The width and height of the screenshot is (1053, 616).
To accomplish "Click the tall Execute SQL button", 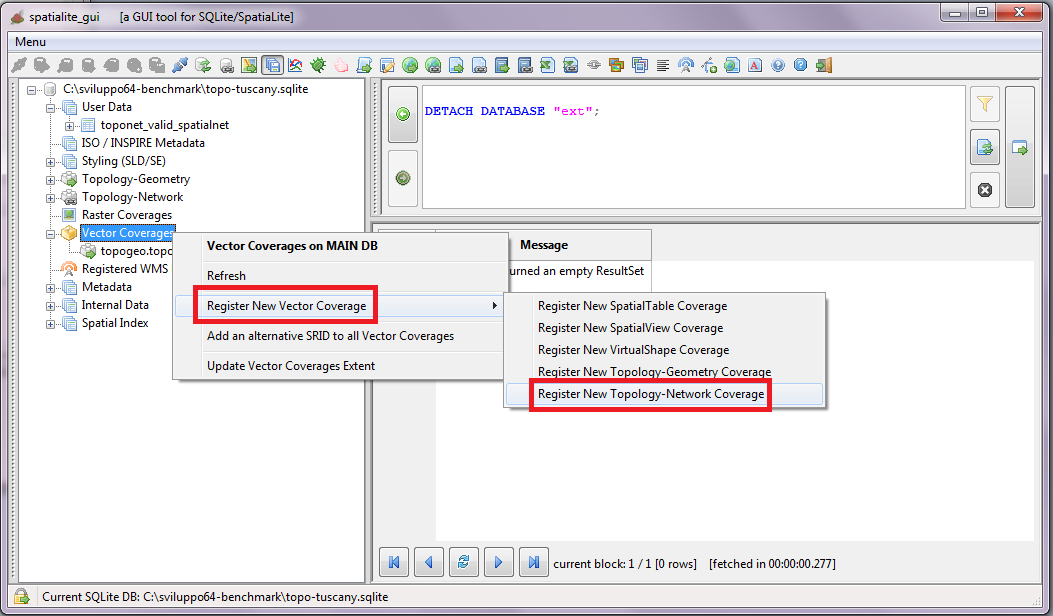I will pyautogui.click(x=1019, y=147).
